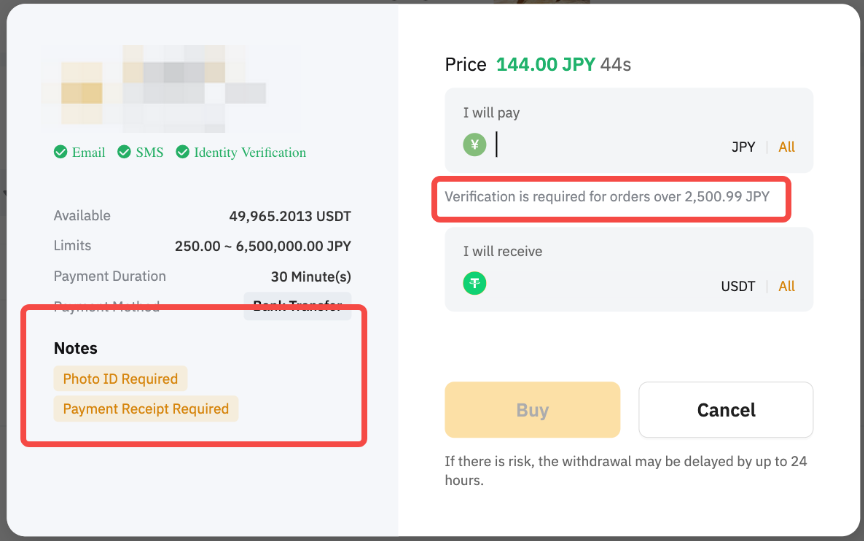
Task: Click the Photo ID Required tag
Action: [120, 379]
